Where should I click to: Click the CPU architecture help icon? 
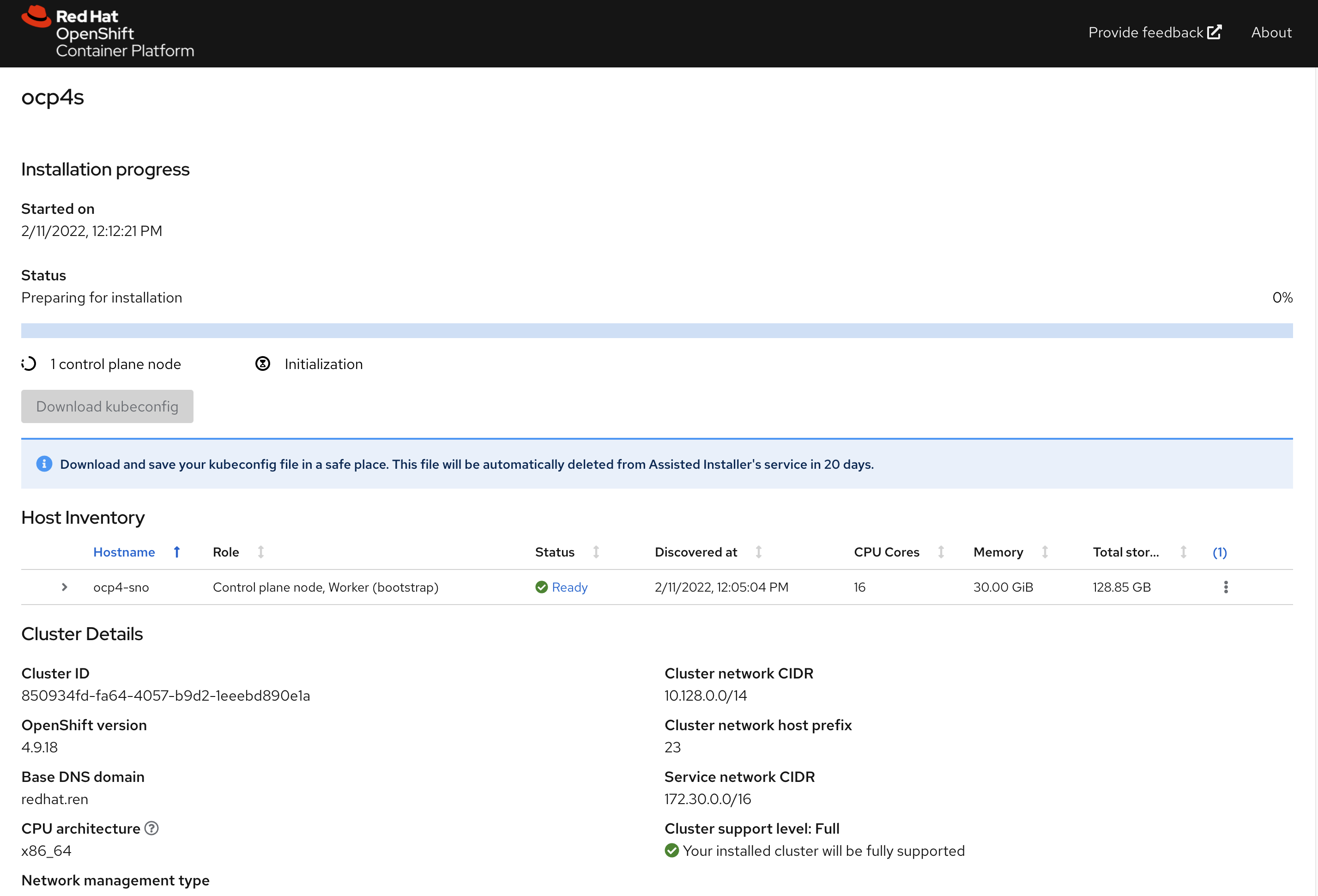point(151,829)
